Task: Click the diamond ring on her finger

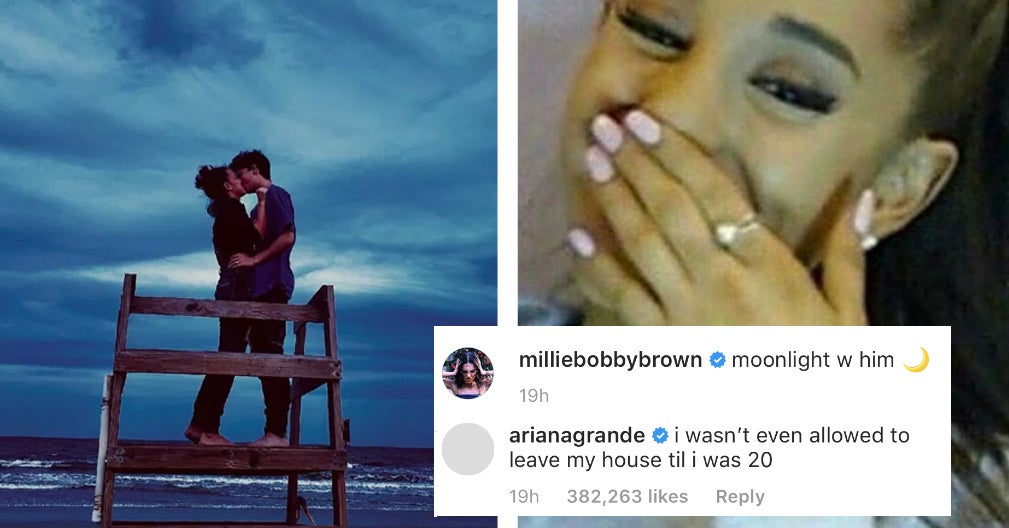Action: click(737, 230)
